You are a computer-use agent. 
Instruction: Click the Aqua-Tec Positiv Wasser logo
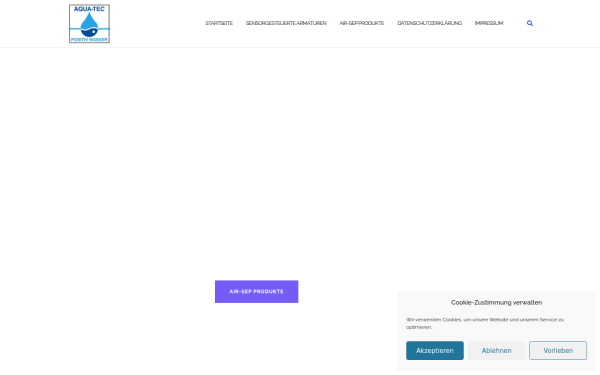click(x=89, y=24)
